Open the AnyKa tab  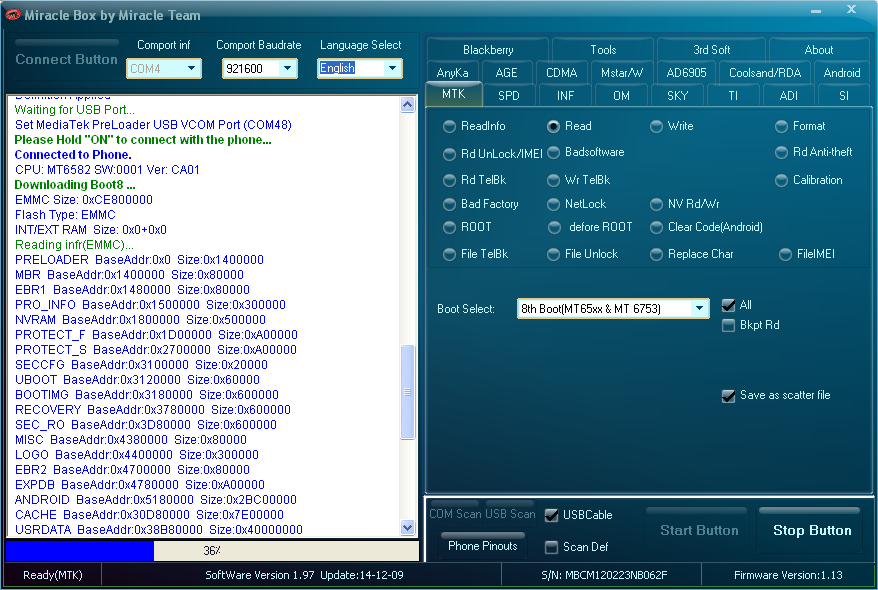click(452, 73)
